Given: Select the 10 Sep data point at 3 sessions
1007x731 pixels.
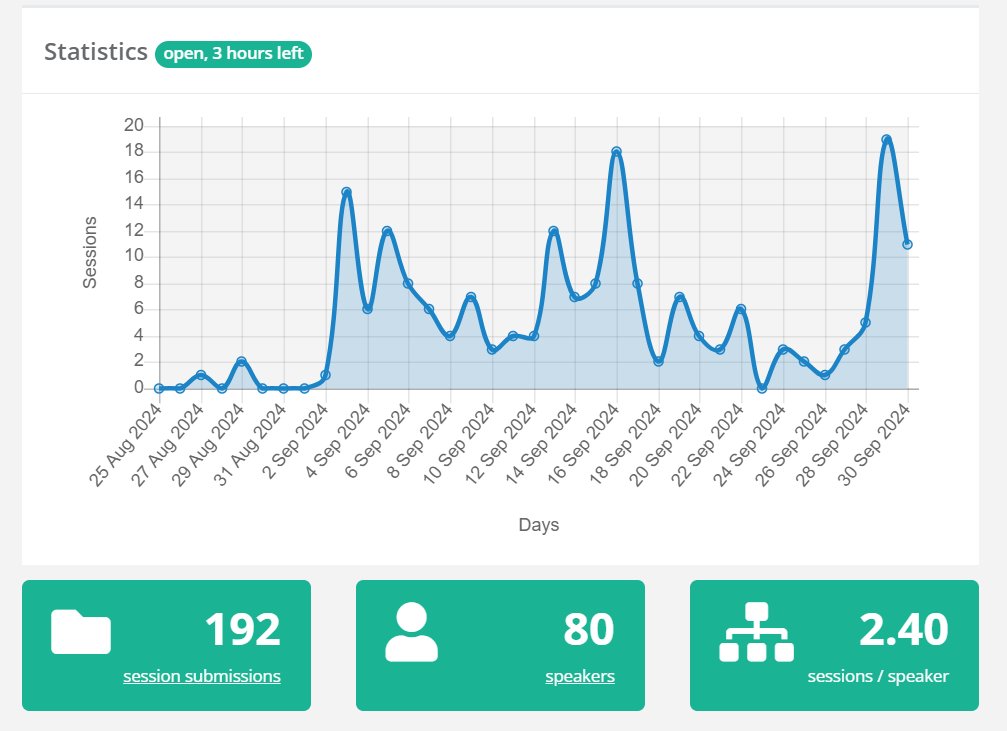Looking at the screenshot, I should pos(491,349).
